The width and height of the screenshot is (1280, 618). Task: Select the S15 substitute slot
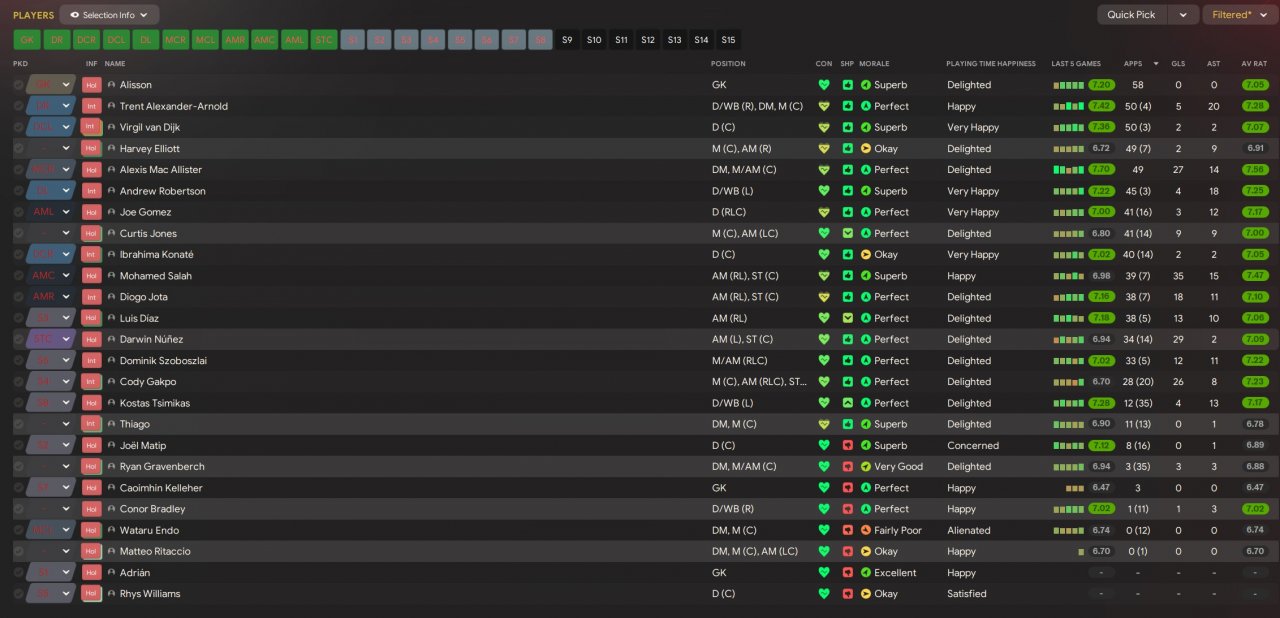[728, 40]
